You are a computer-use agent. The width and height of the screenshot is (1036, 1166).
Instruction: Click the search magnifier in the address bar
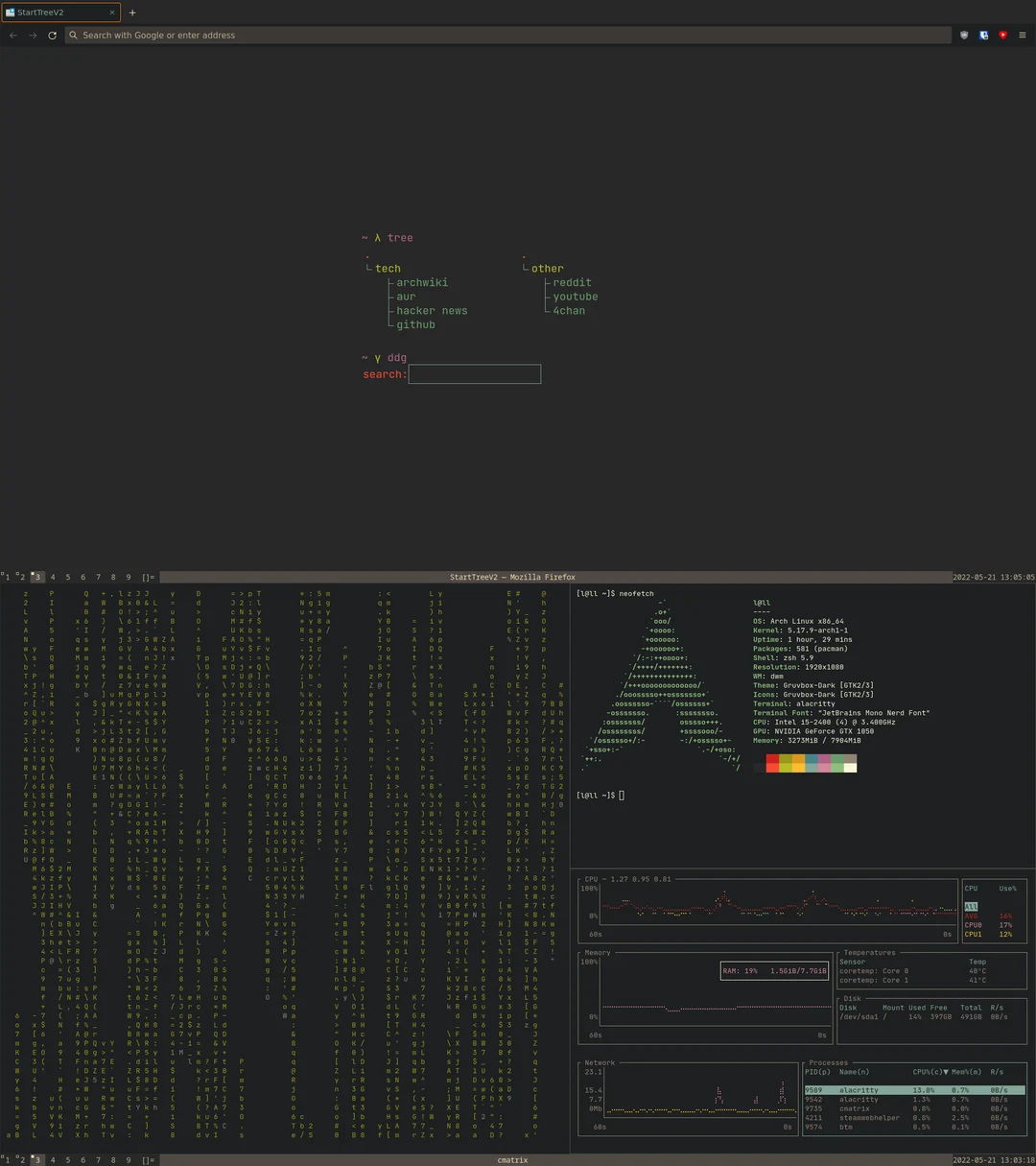(73, 35)
